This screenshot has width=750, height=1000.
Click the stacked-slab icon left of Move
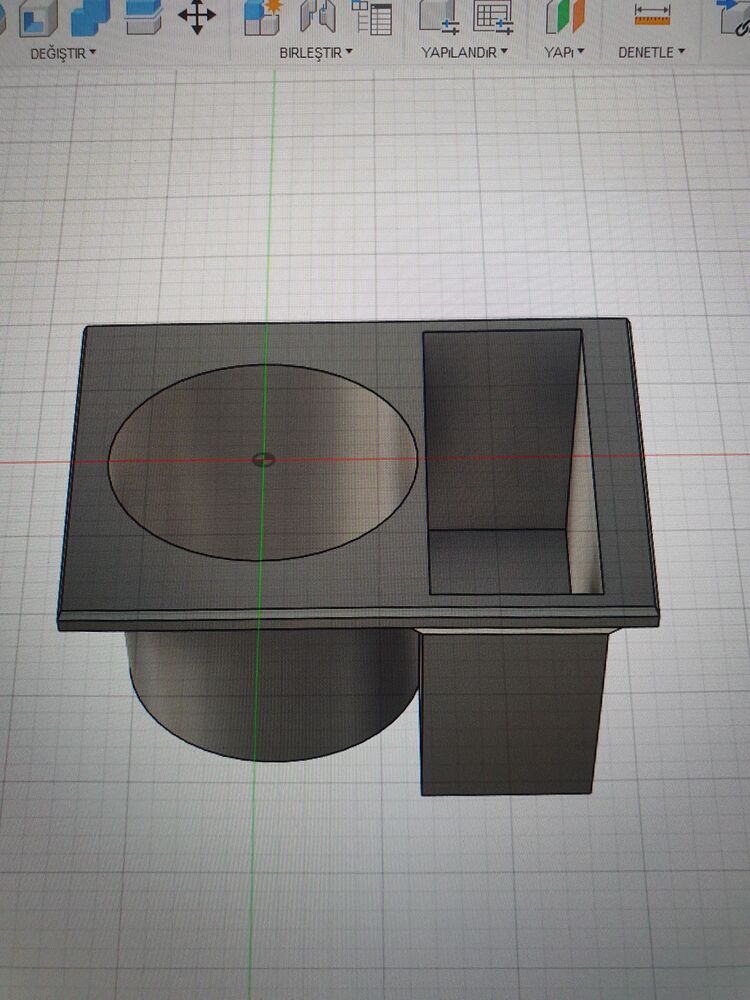(143, 17)
